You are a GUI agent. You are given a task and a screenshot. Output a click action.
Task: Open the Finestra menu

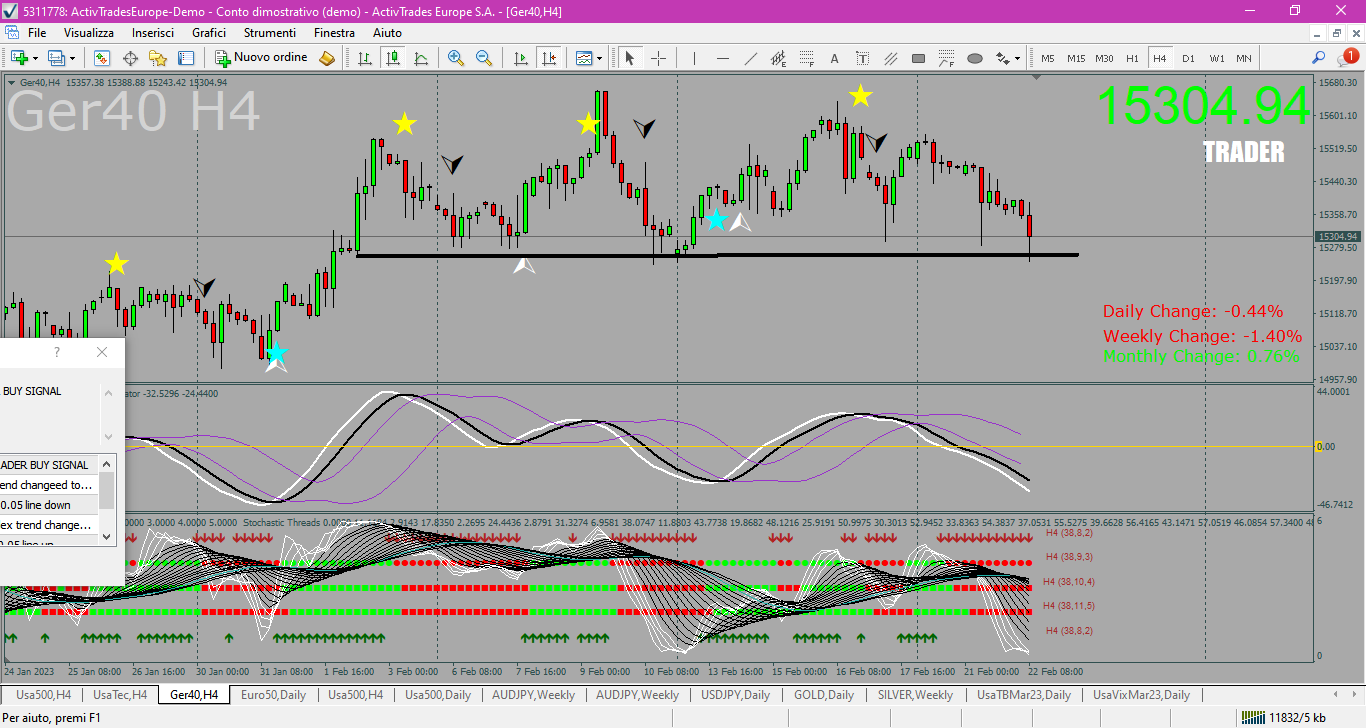tap(334, 33)
